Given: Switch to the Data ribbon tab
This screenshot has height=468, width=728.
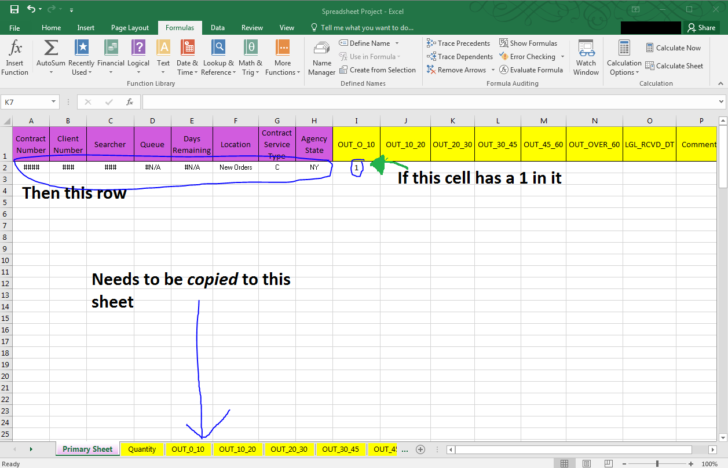Looking at the screenshot, I should [x=217, y=28].
